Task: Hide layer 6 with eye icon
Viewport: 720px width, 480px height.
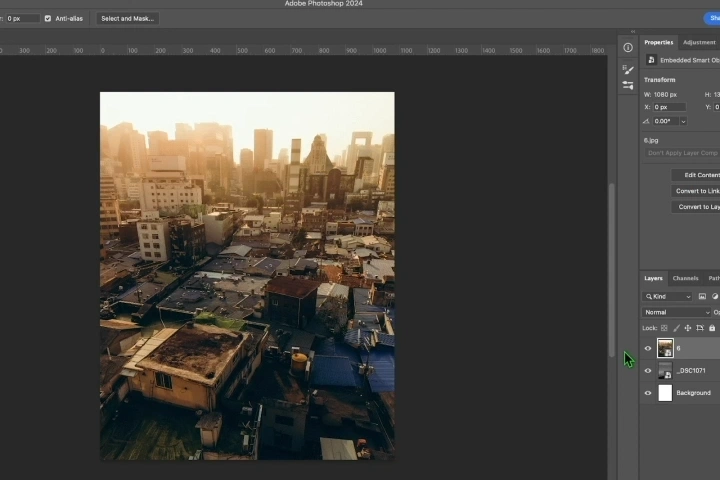Action: [648, 348]
